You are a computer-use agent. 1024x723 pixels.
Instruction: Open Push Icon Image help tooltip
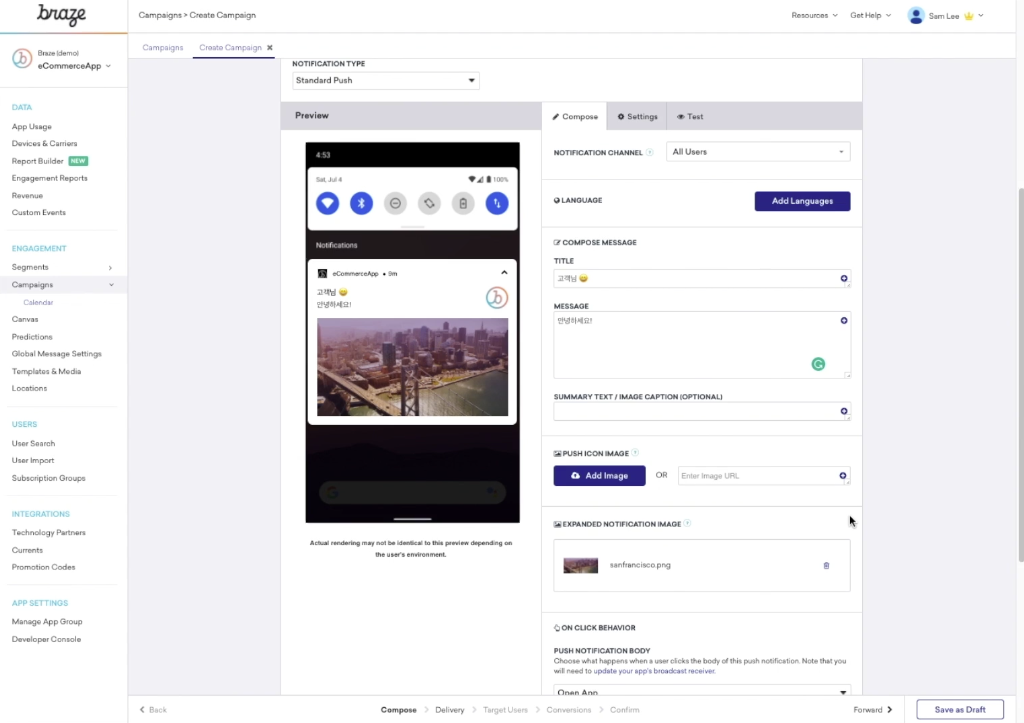(635, 453)
